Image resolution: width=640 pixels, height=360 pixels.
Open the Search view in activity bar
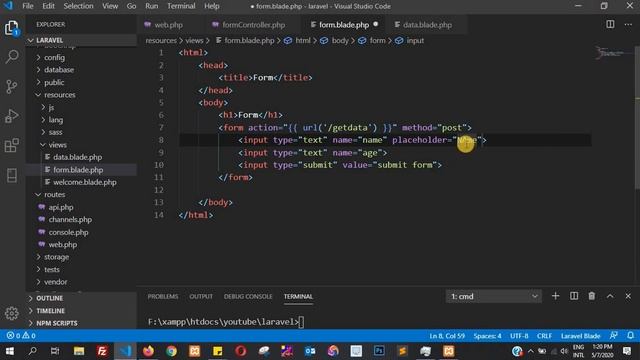tap(12, 56)
